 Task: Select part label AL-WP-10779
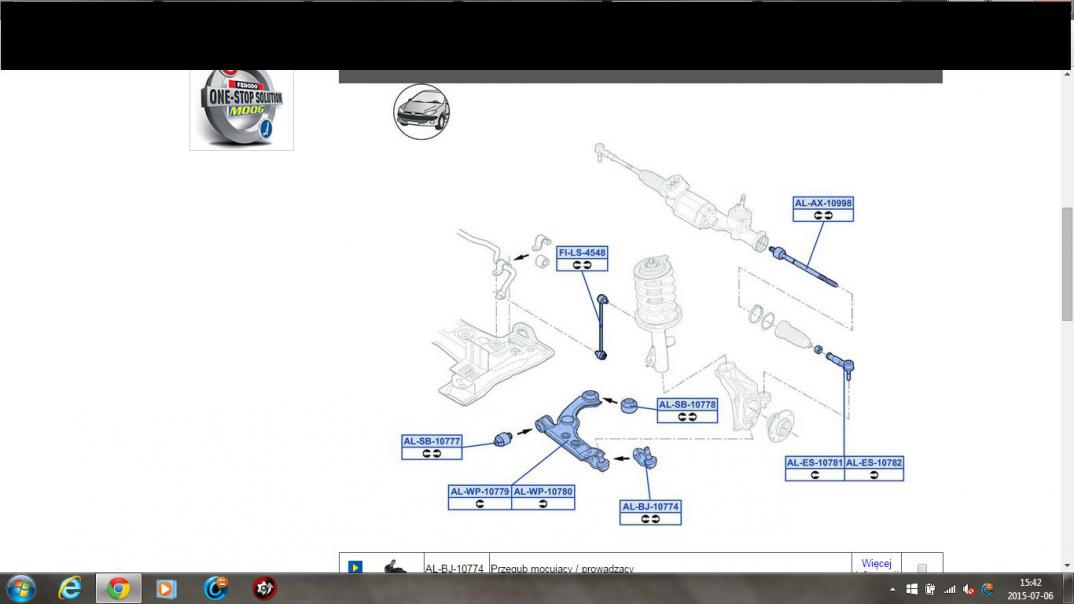point(479,491)
